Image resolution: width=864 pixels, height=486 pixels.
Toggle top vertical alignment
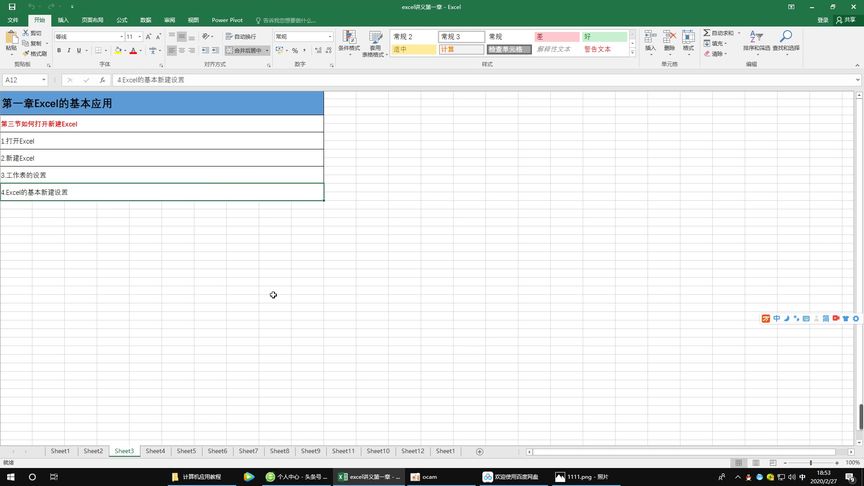(172, 36)
